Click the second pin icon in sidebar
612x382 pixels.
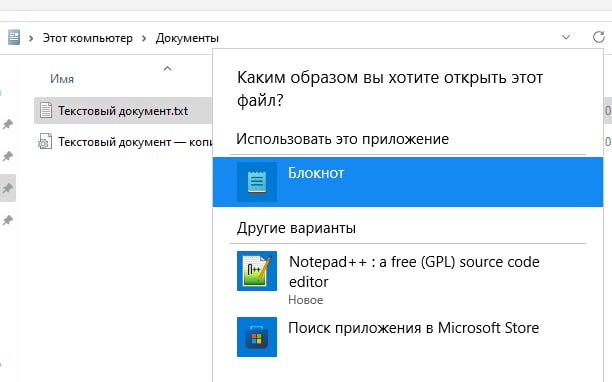[8, 156]
